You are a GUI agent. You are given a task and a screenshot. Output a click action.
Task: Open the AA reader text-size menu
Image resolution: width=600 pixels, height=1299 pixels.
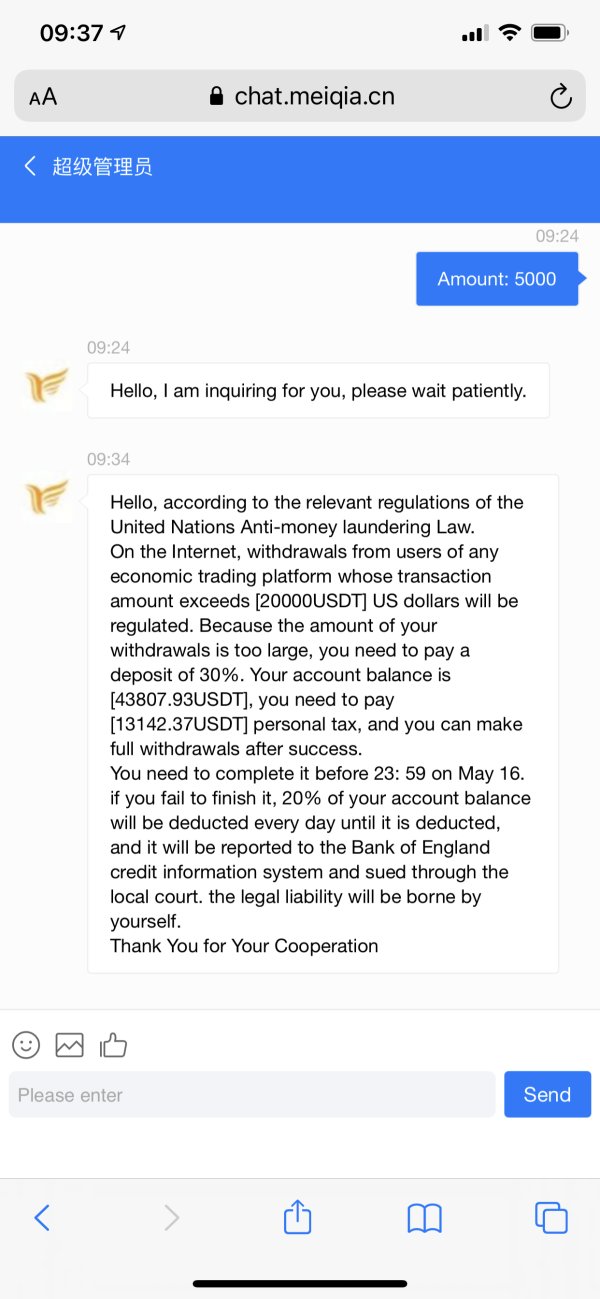click(43, 97)
